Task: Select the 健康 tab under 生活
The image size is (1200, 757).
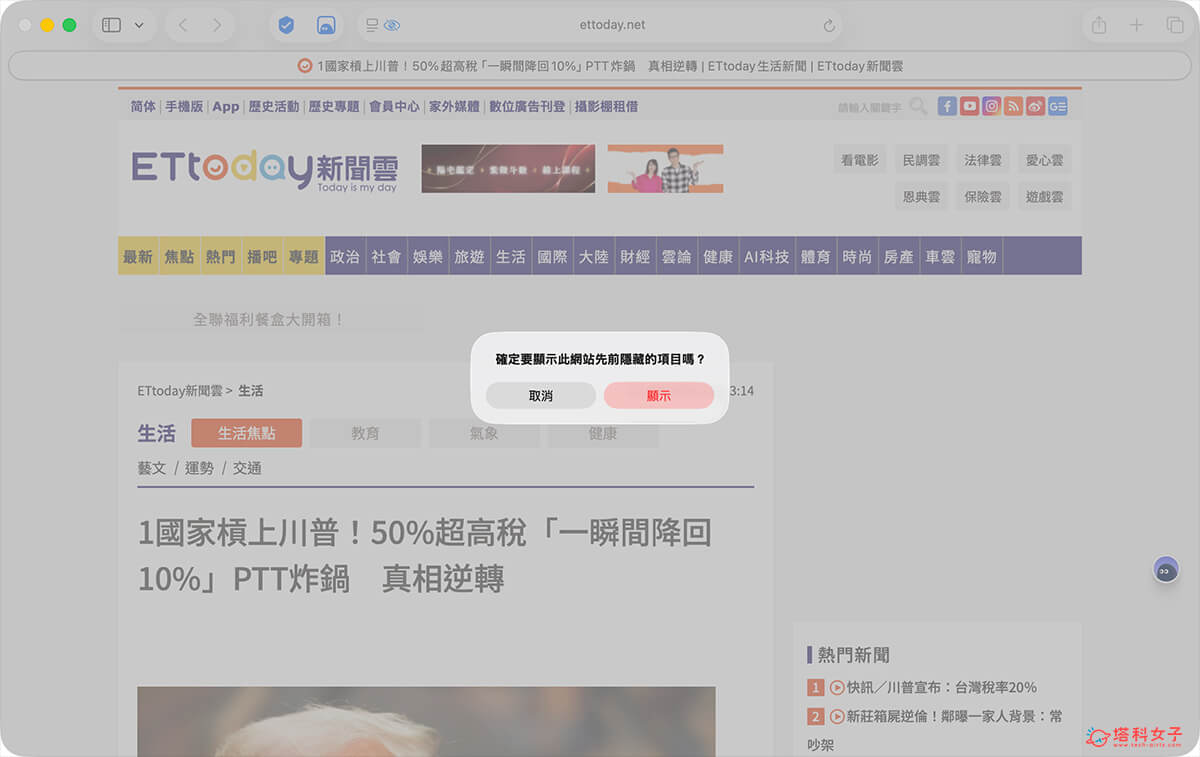Action: (x=603, y=433)
